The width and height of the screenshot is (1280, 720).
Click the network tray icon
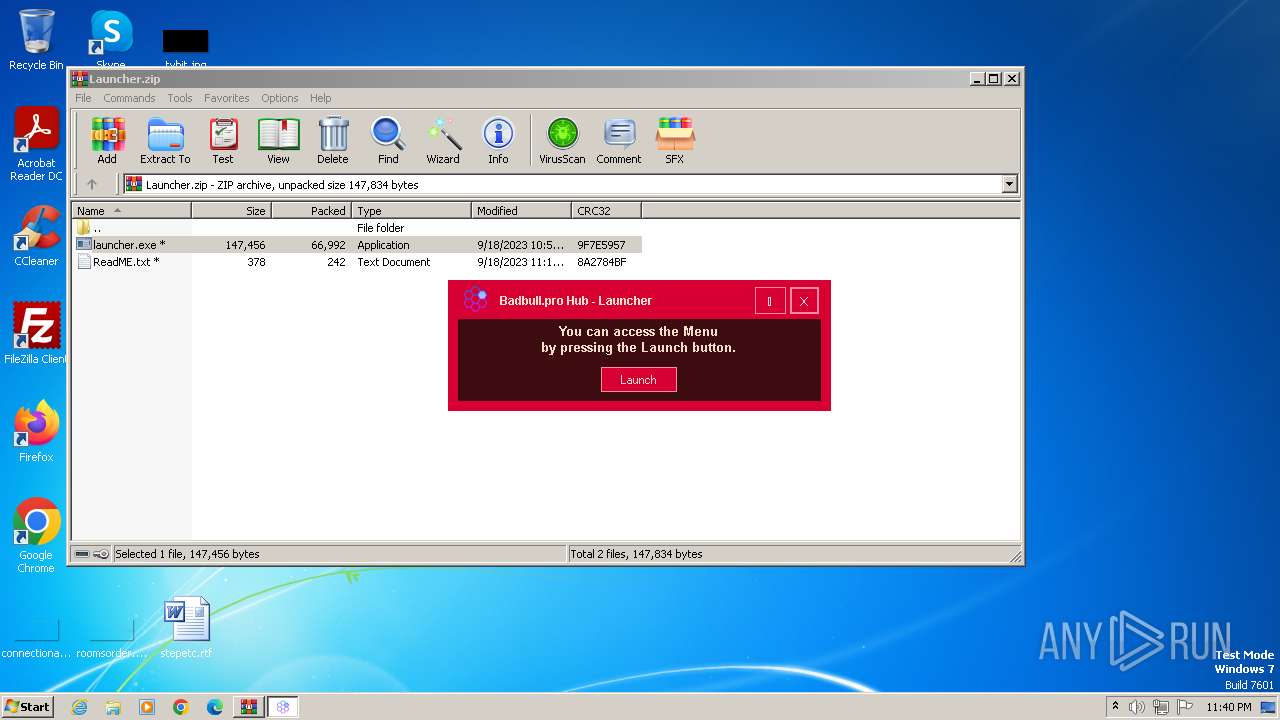pyautogui.click(x=1161, y=707)
